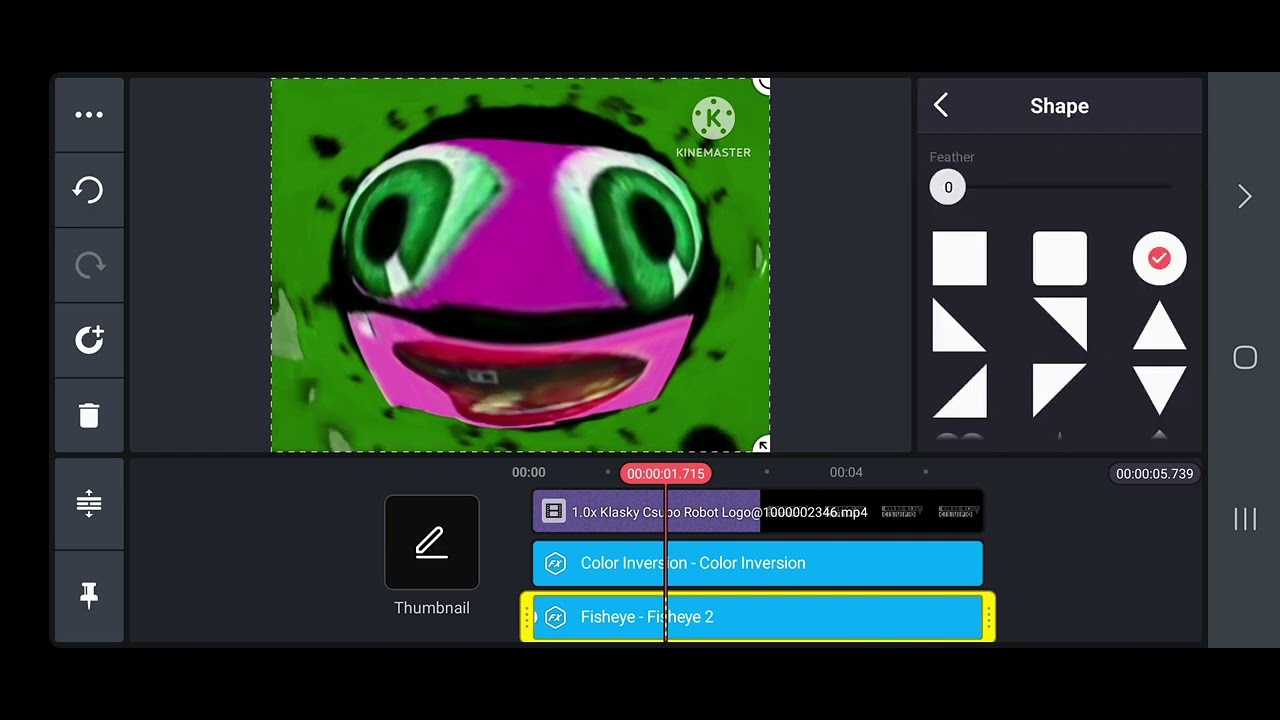Click the Thumbnail label text
The height and width of the screenshot is (720, 1280).
coord(432,608)
